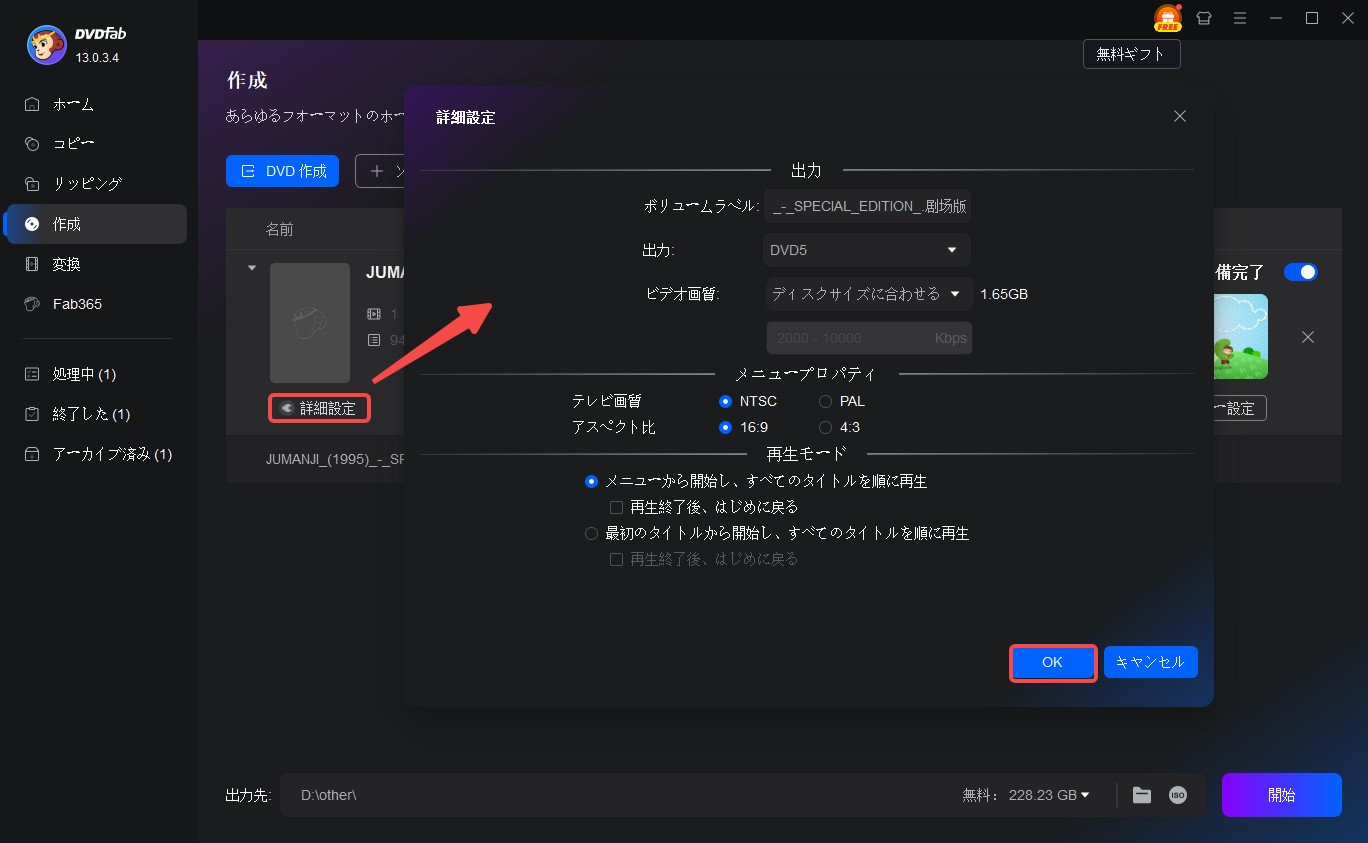Close the 詳細設定 dialog with X

click(x=1180, y=116)
